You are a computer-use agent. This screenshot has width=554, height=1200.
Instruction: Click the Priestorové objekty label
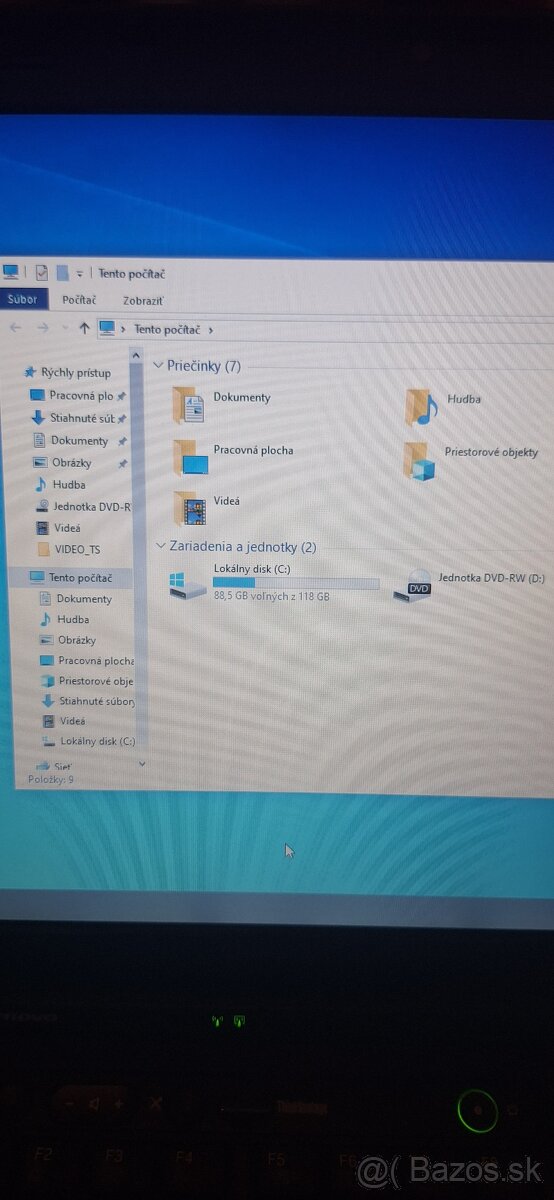(x=492, y=453)
